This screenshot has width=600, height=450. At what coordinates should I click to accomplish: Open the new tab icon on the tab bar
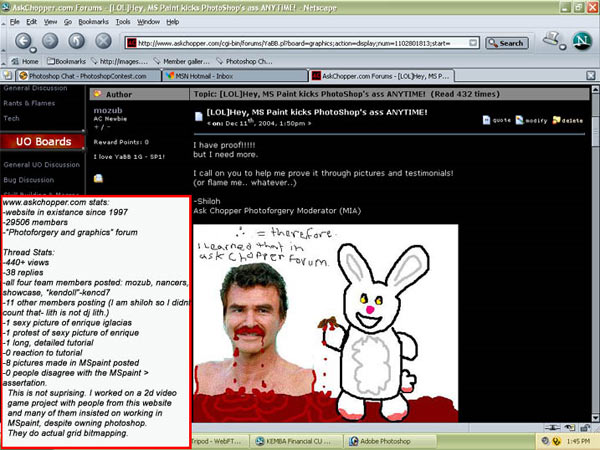coord(7,75)
